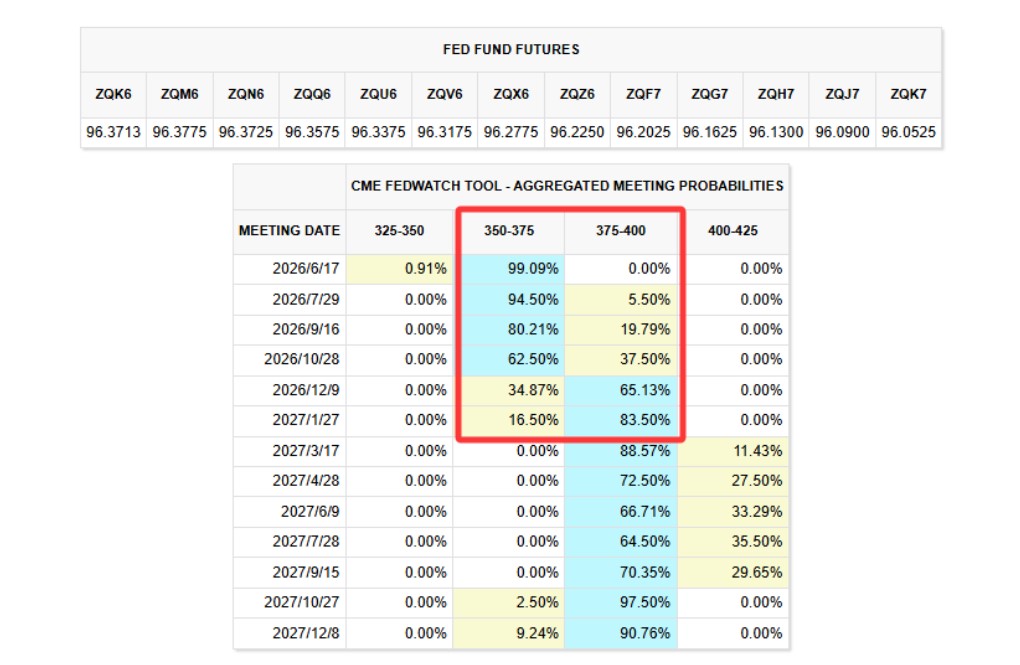The width and height of the screenshot is (1020, 665).
Task: Select the 96.3775 price under ZQM6
Action: pyautogui.click(x=180, y=132)
